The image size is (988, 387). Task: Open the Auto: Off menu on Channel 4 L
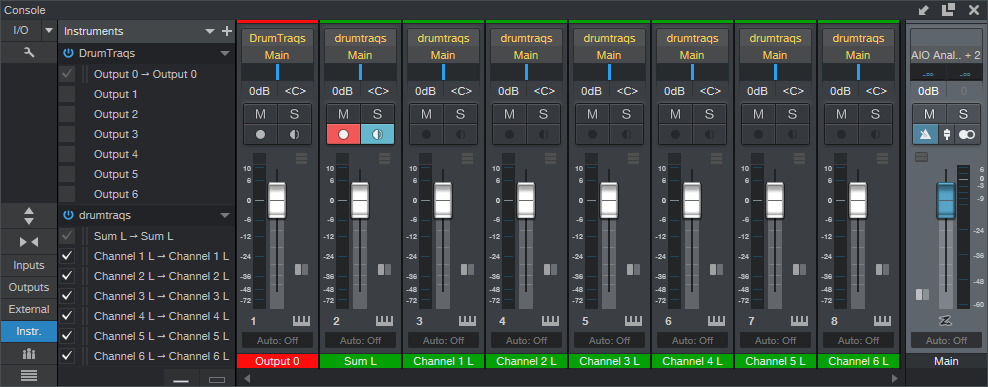(692, 340)
